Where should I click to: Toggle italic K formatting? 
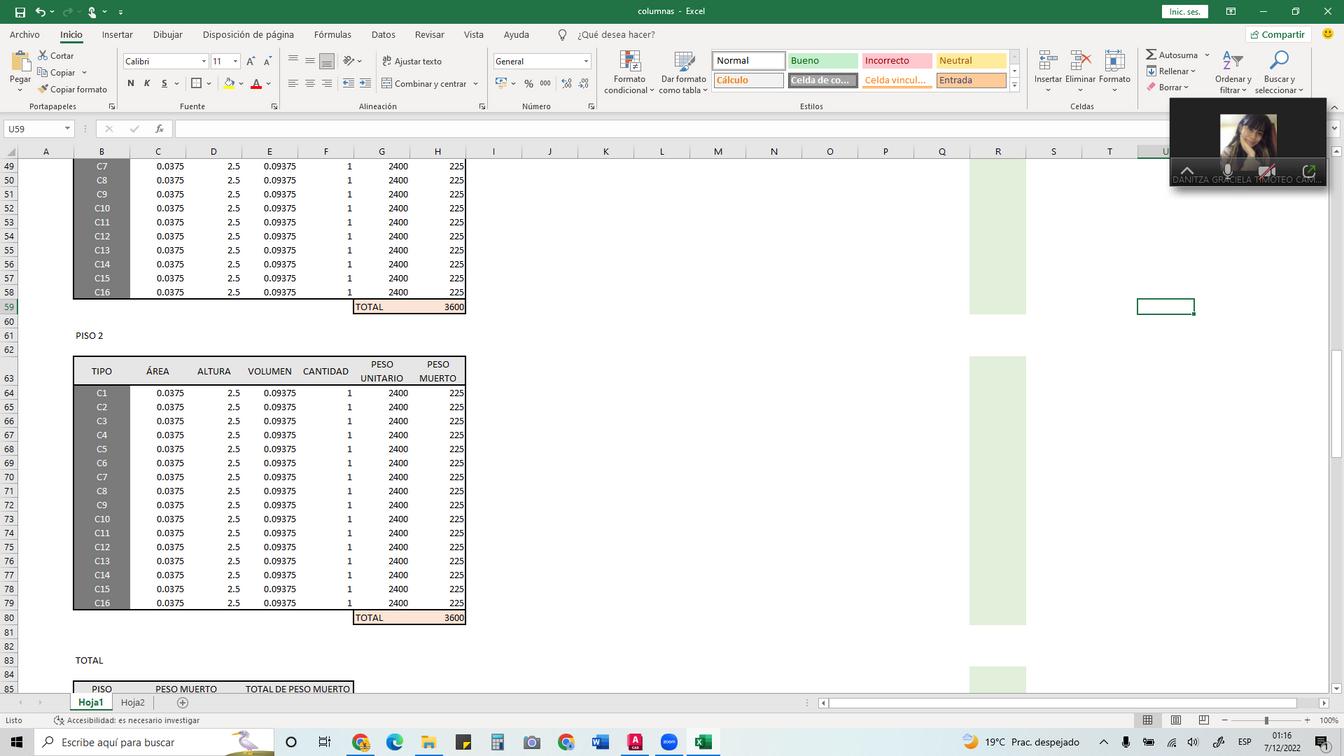[x=147, y=84]
